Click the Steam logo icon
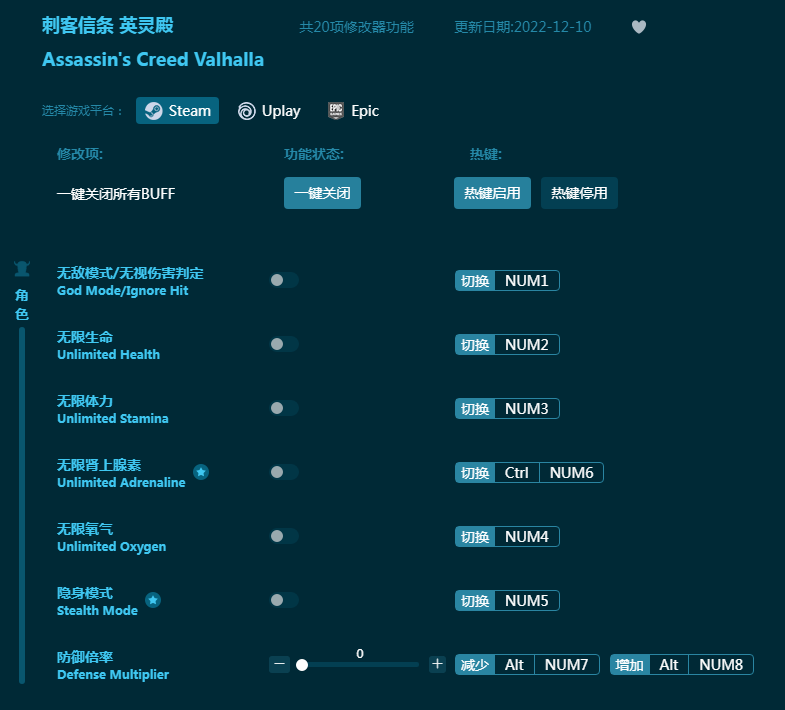The width and height of the screenshot is (785, 710). pos(153,111)
